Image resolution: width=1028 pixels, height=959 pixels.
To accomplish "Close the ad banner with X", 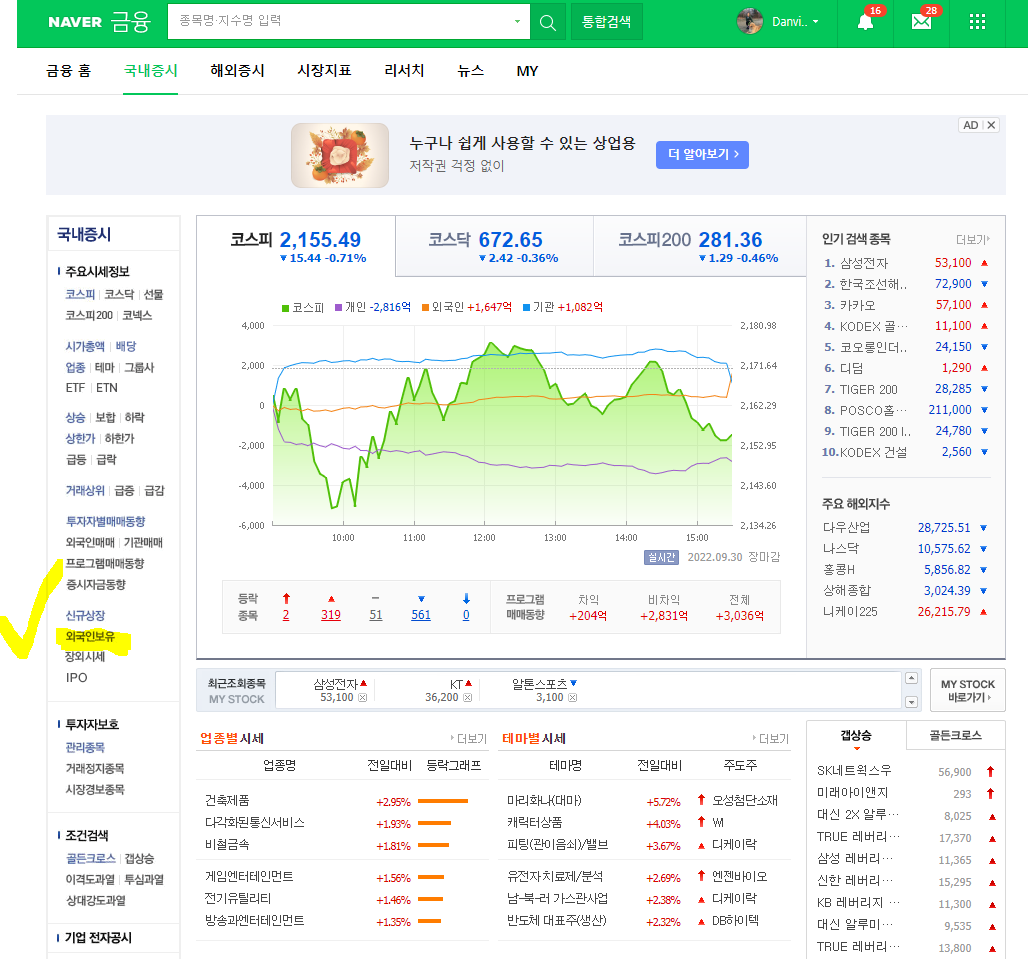I will pyautogui.click(x=991, y=125).
